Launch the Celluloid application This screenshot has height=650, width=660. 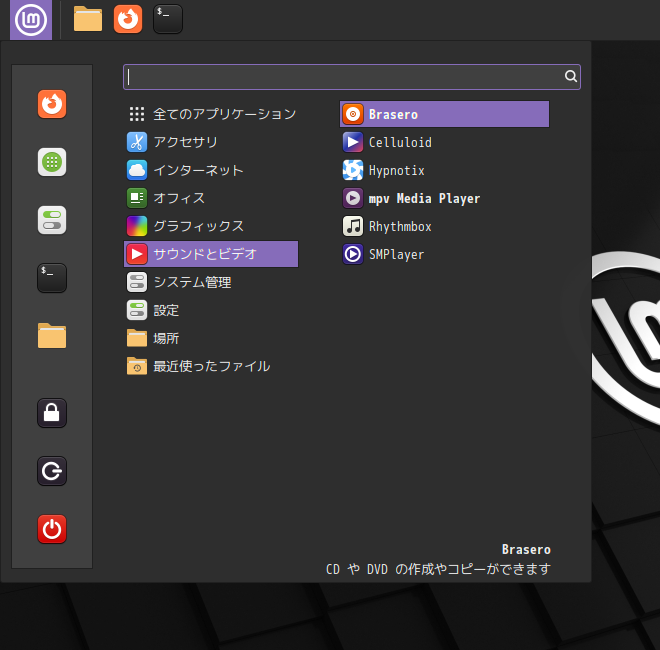[x=444, y=142]
